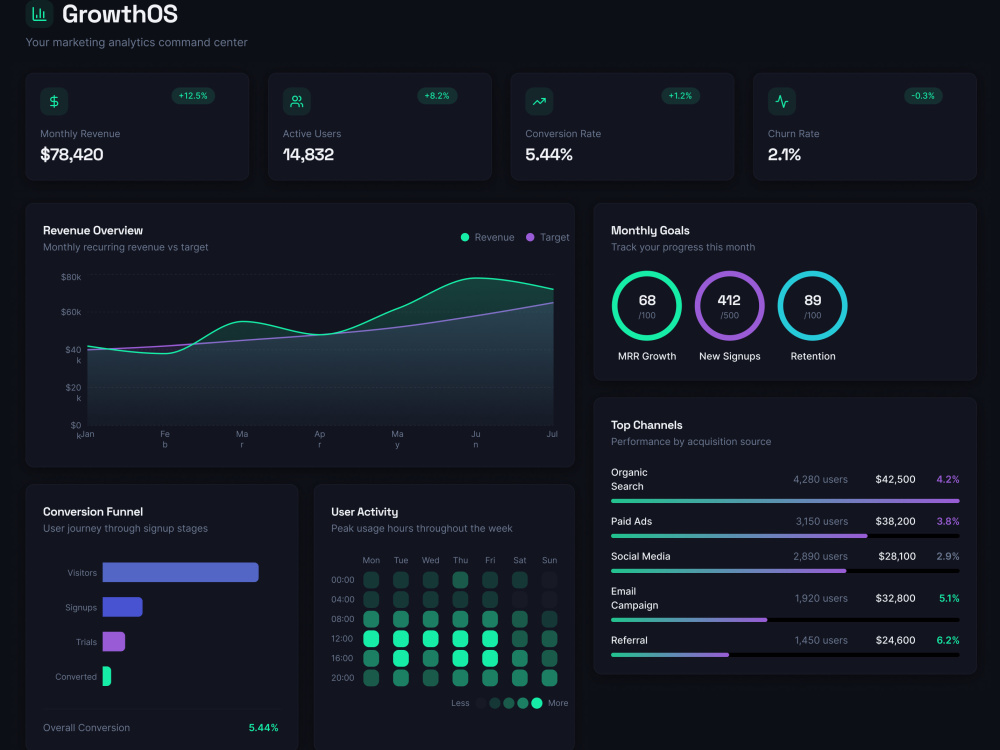Click the Revenue Overview heading
1000x750 pixels.
93,231
